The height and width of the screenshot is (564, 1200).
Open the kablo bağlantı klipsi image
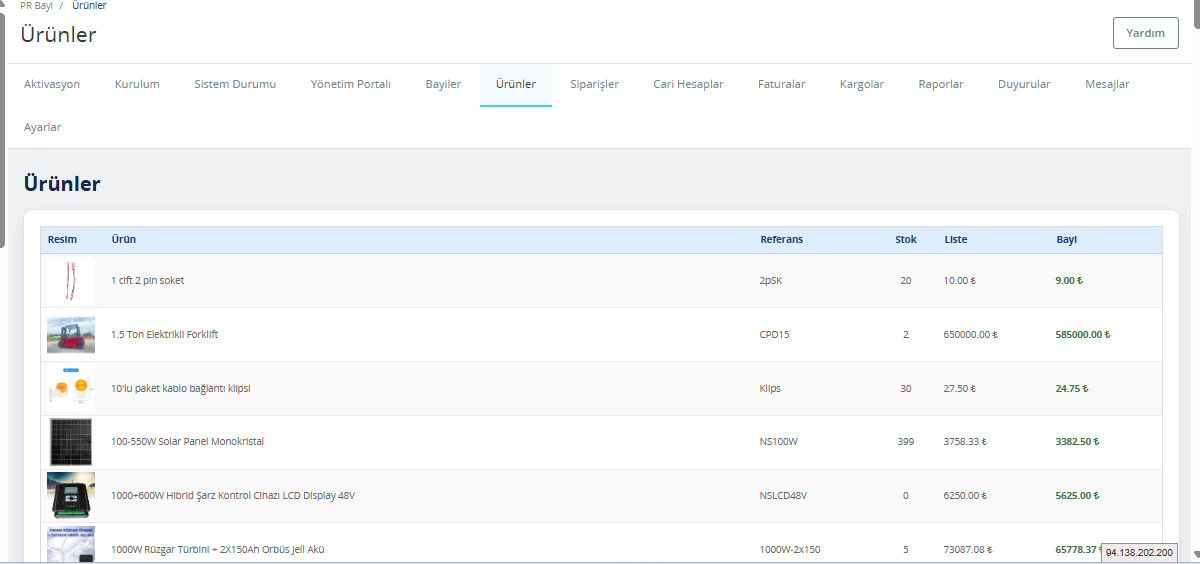71,389
